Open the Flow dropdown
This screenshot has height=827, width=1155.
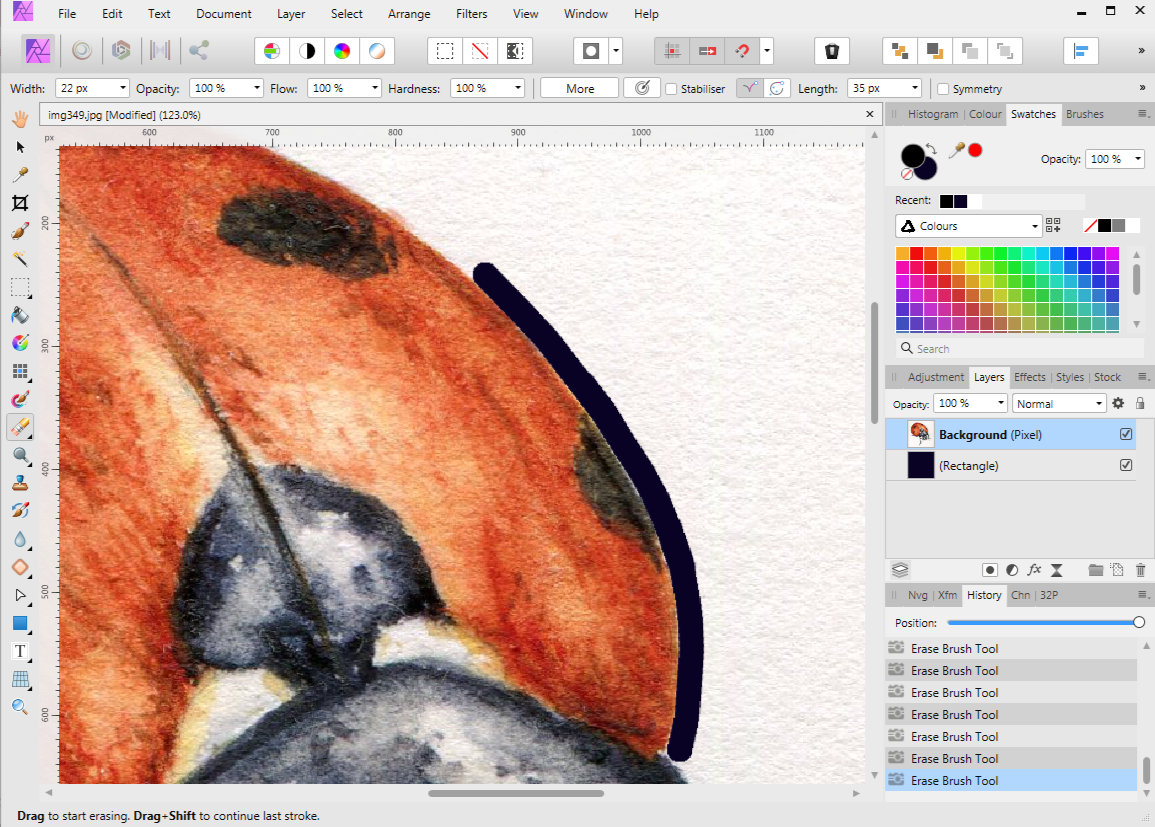point(374,88)
